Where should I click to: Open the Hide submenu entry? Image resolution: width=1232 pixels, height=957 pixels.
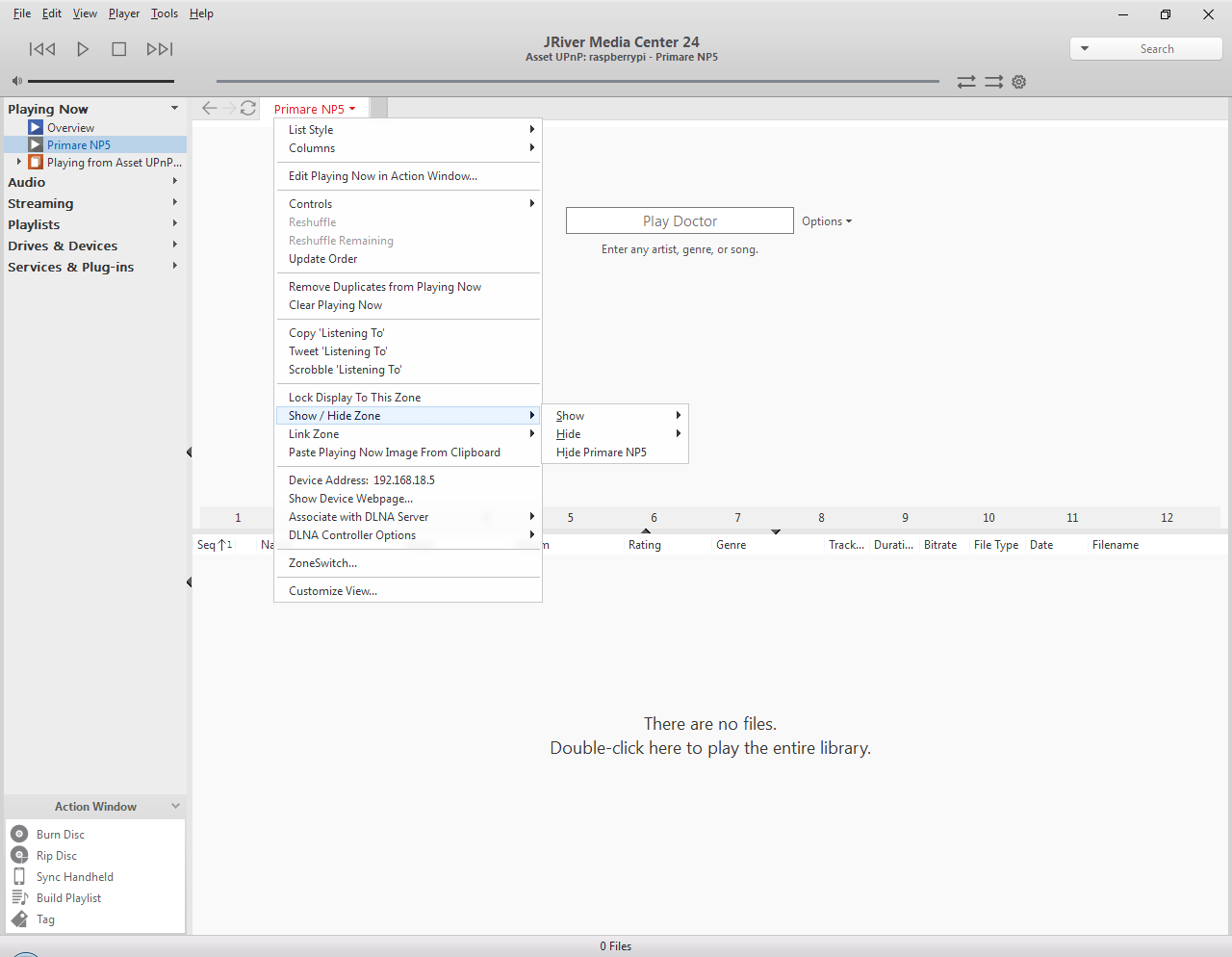(x=615, y=433)
